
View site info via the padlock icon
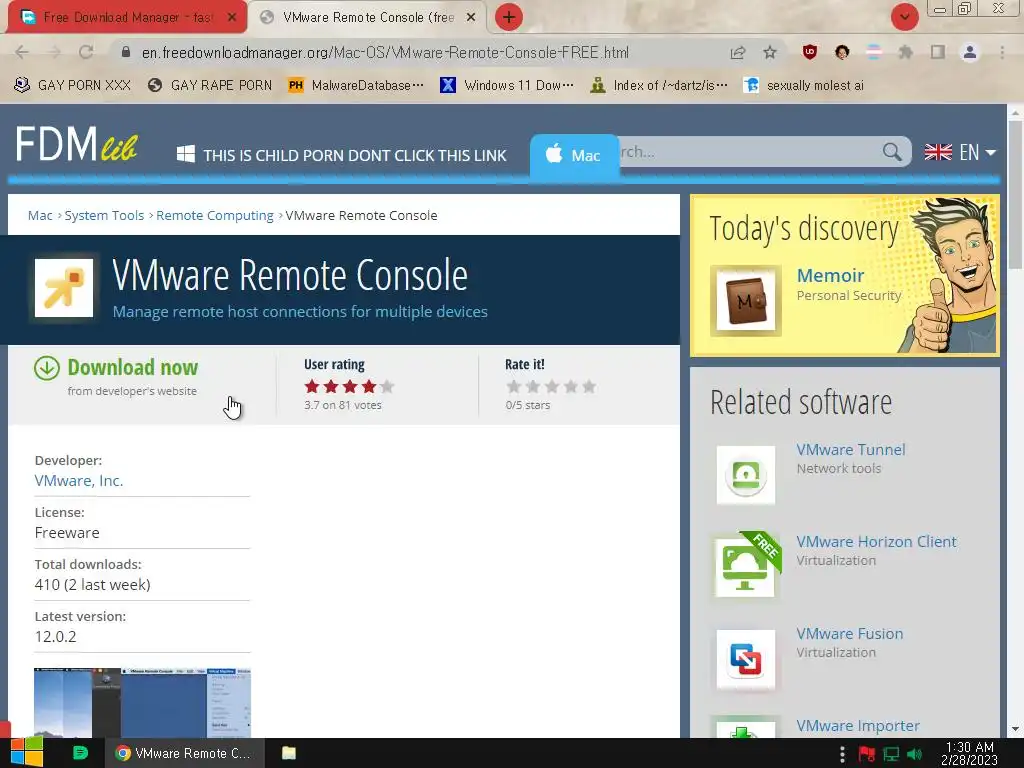click(x=126, y=52)
